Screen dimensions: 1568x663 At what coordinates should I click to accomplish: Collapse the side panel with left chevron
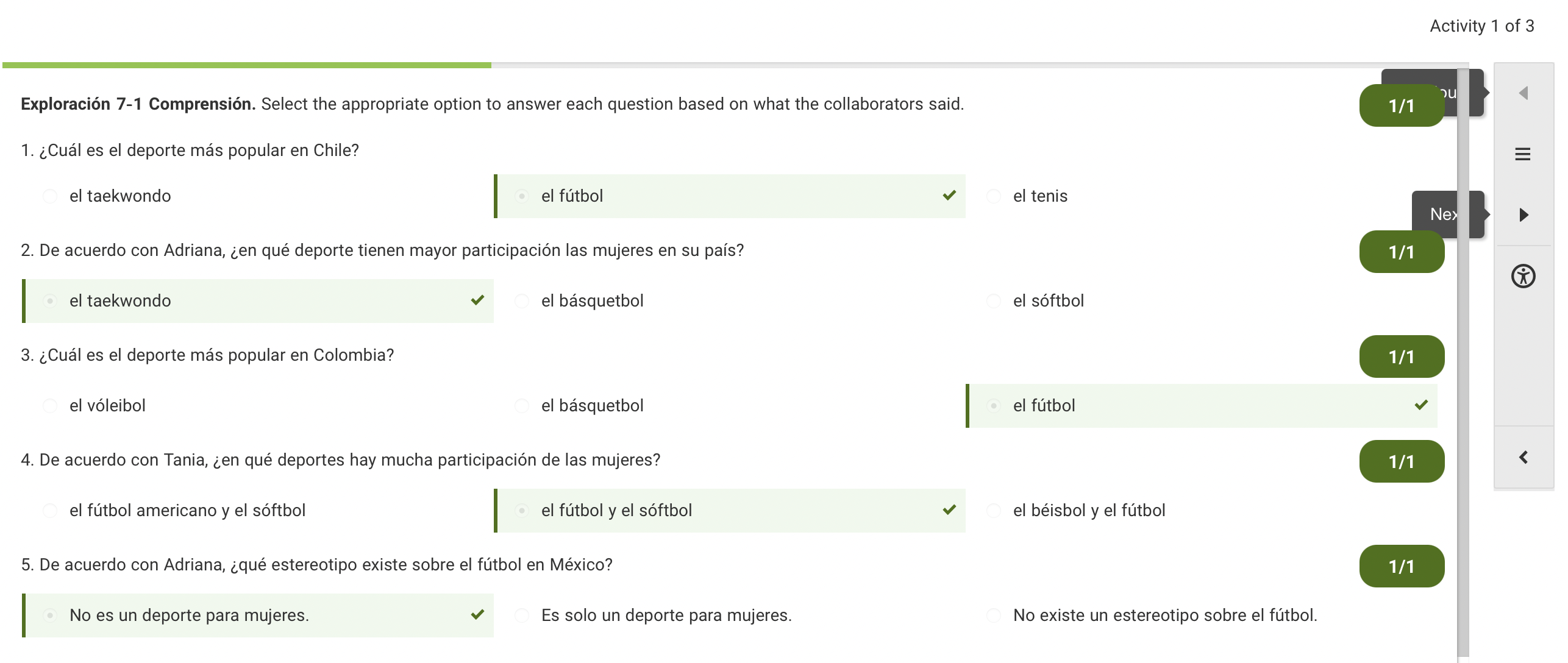(1523, 458)
